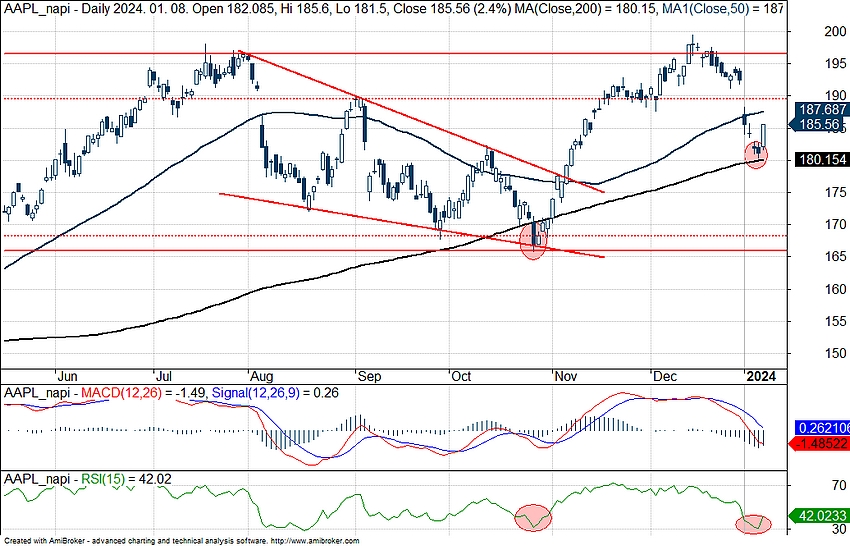Image resolution: width=850 pixels, height=546 pixels.
Task: Click the 175 price axis label
Action: coord(835,192)
